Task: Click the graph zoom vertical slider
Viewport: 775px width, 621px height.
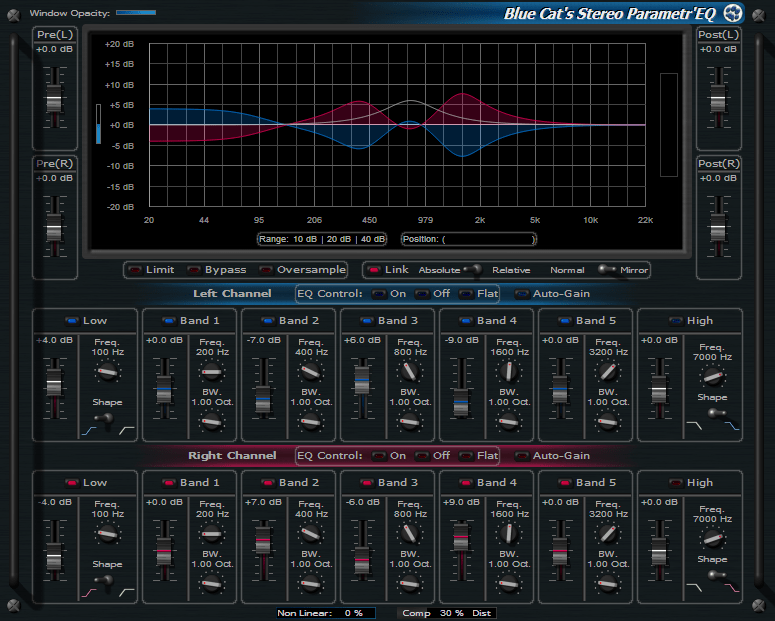Action: pyautogui.click(x=98, y=124)
